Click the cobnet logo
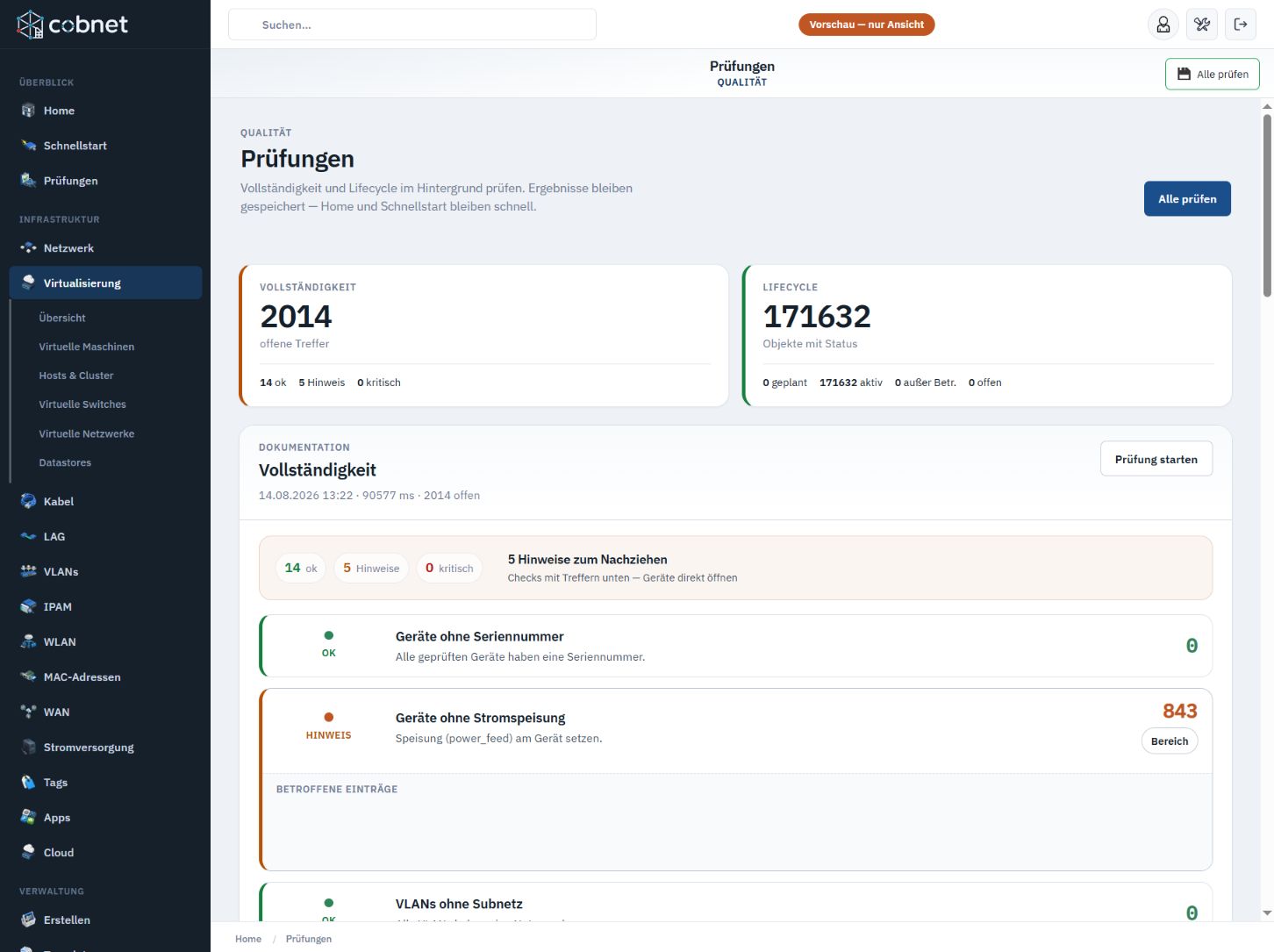Screen dimensions: 1274x952 pos(73,25)
